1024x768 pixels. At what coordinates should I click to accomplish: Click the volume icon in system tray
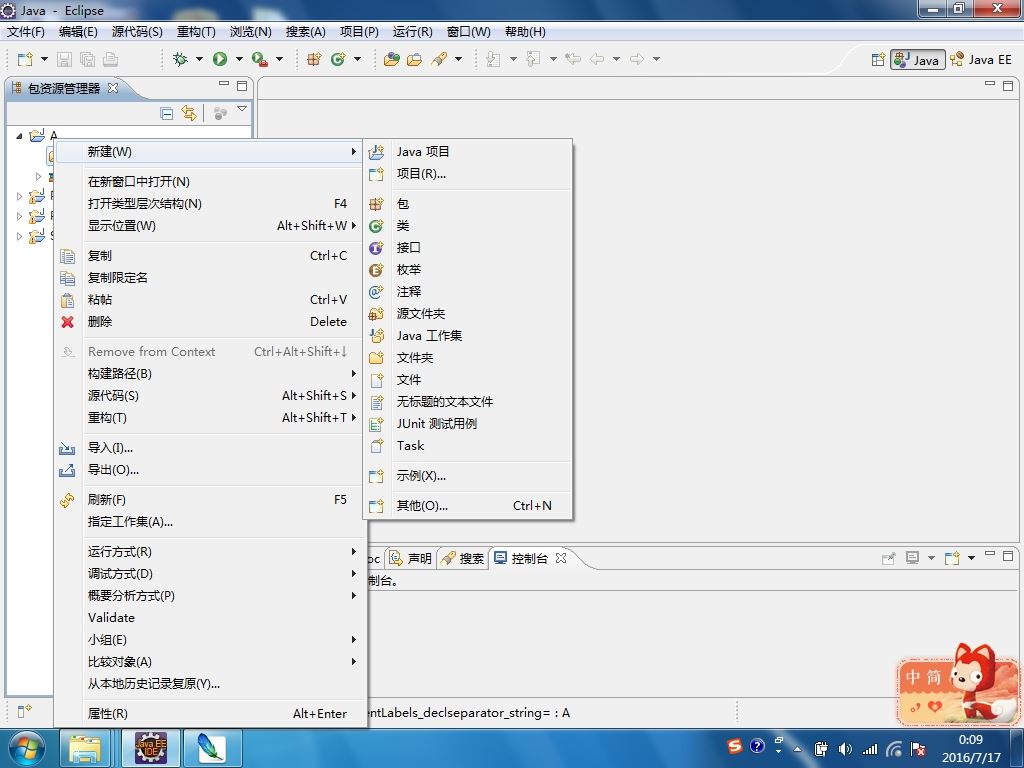(x=845, y=749)
